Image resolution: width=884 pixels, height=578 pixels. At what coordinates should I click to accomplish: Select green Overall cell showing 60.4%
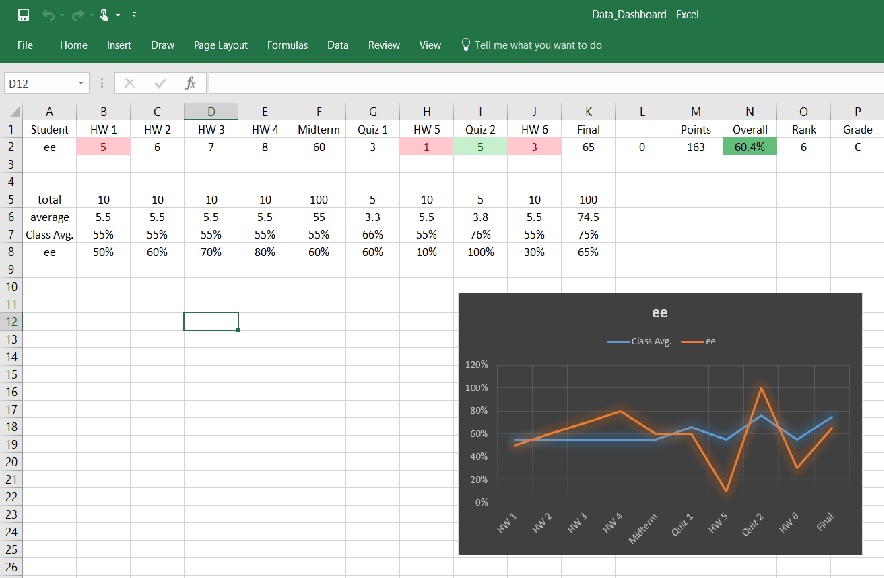(749, 147)
